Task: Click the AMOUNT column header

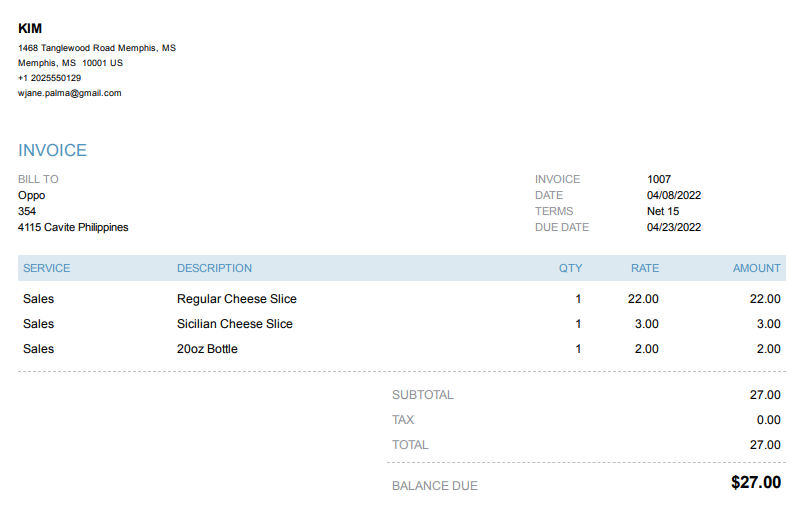Action: (756, 268)
